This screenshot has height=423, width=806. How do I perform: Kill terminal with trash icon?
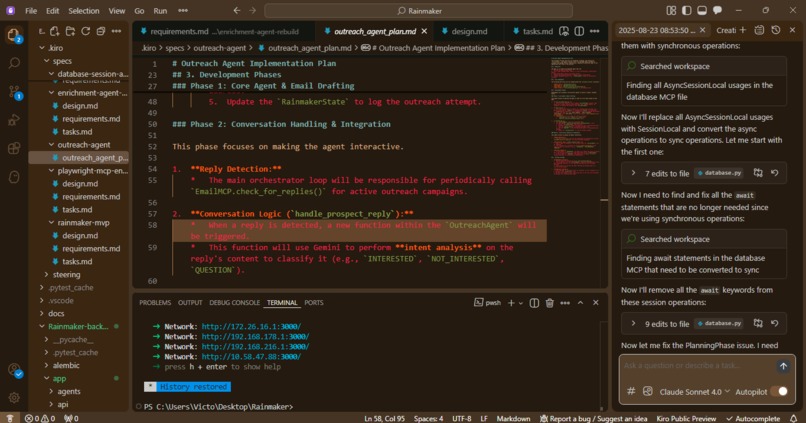pyautogui.click(x=549, y=303)
